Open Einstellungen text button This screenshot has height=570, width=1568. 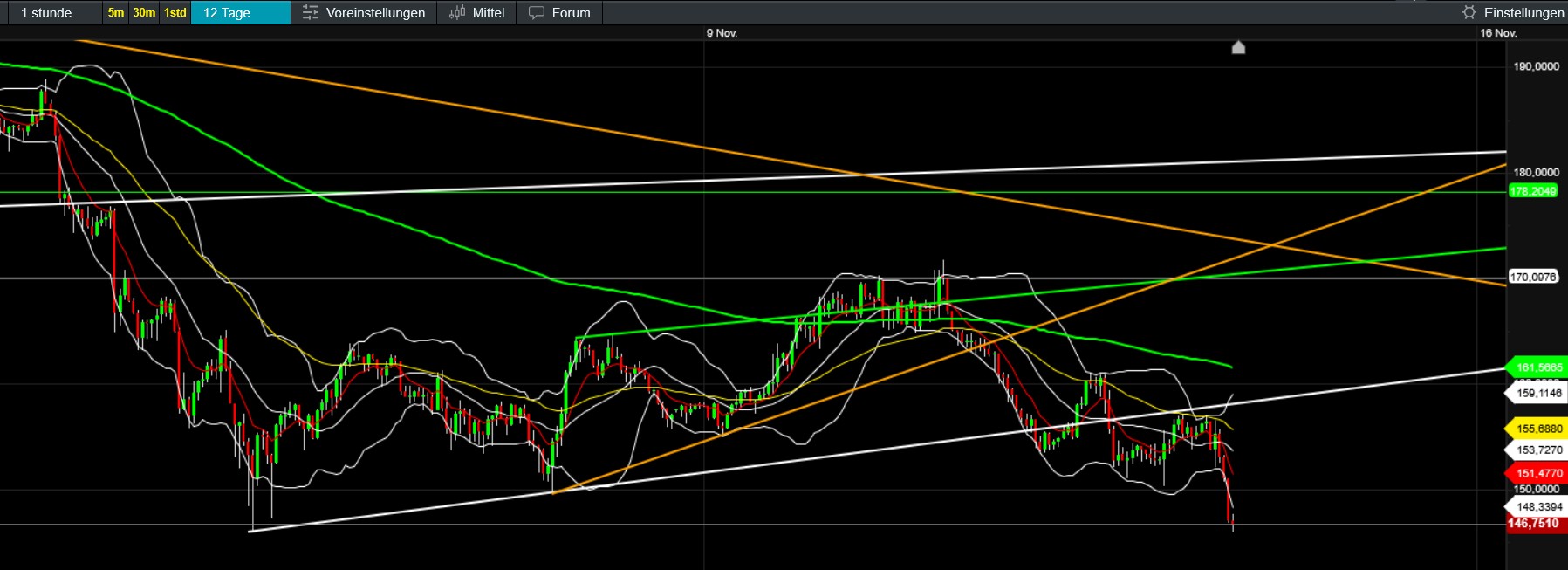pos(1523,13)
